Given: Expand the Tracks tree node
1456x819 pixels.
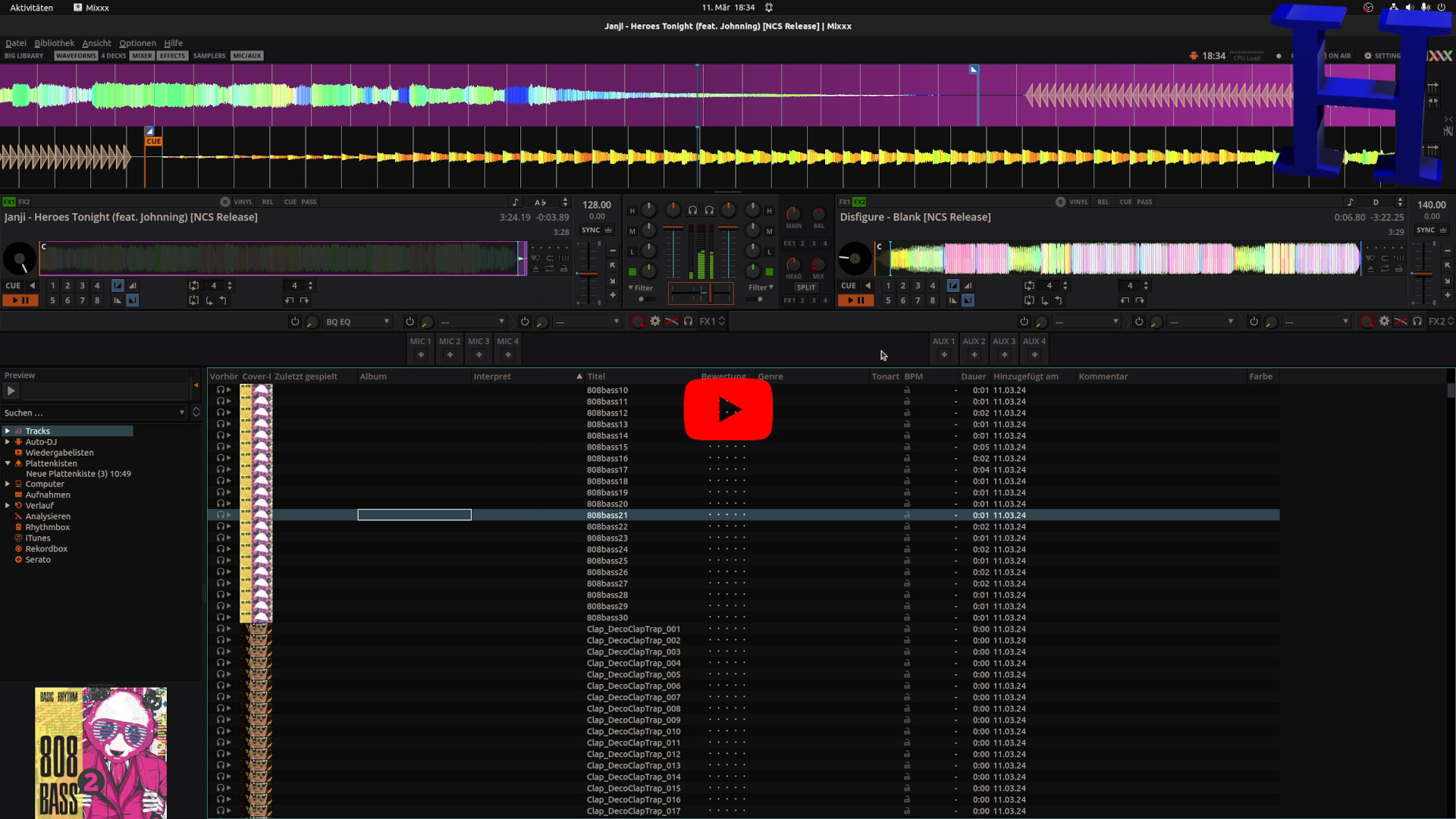Looking at the screenshot, I should [x=8, y=431].
